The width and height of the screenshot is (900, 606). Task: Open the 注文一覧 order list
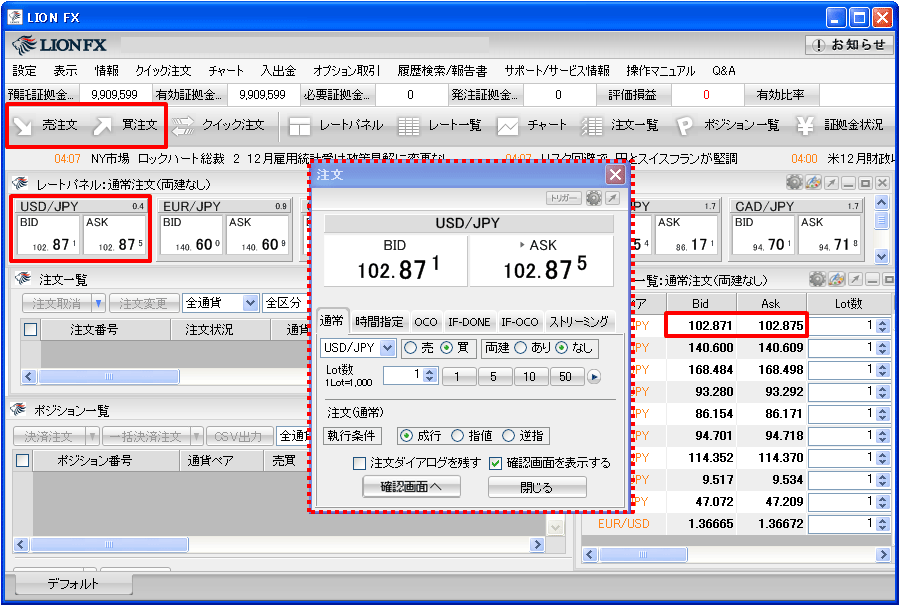click(x=619, y=125)
